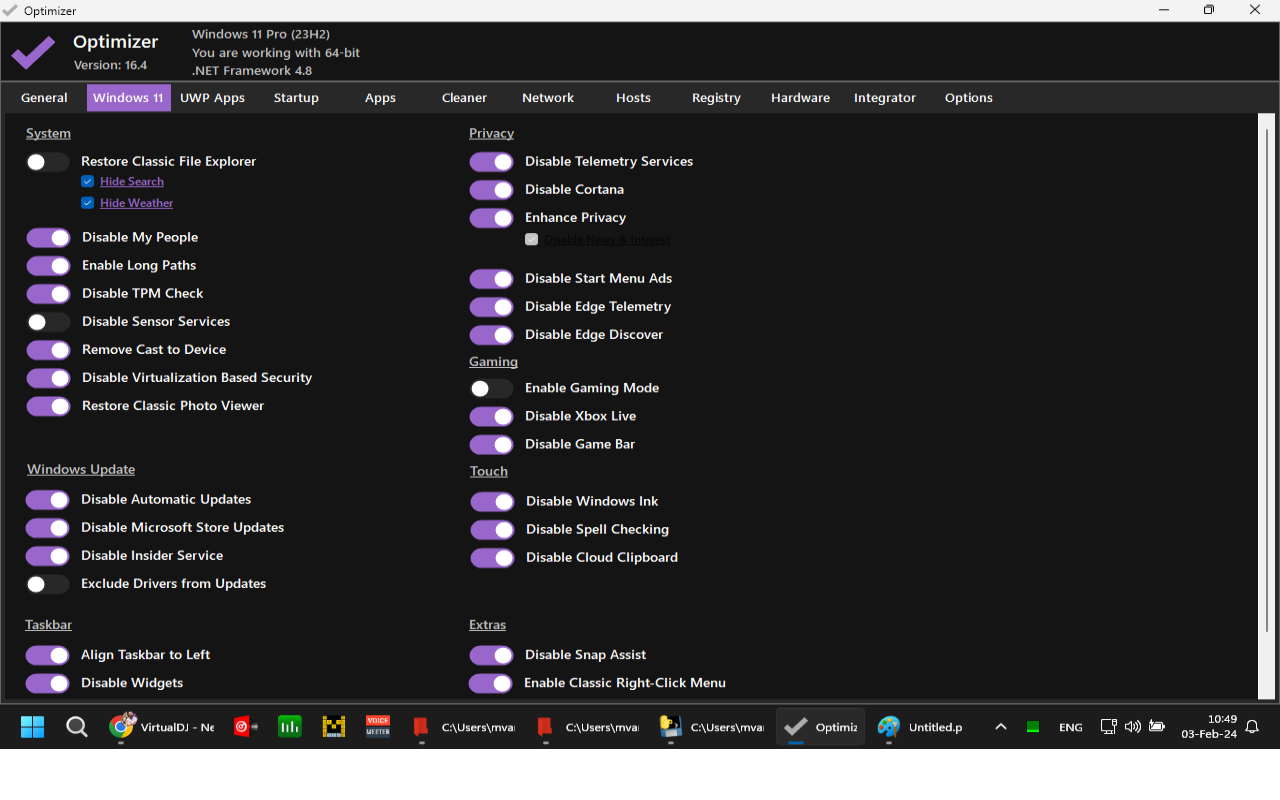1280x800 pixels.
Task: Open the network tray icon
Action: (x=1108, y=727)
